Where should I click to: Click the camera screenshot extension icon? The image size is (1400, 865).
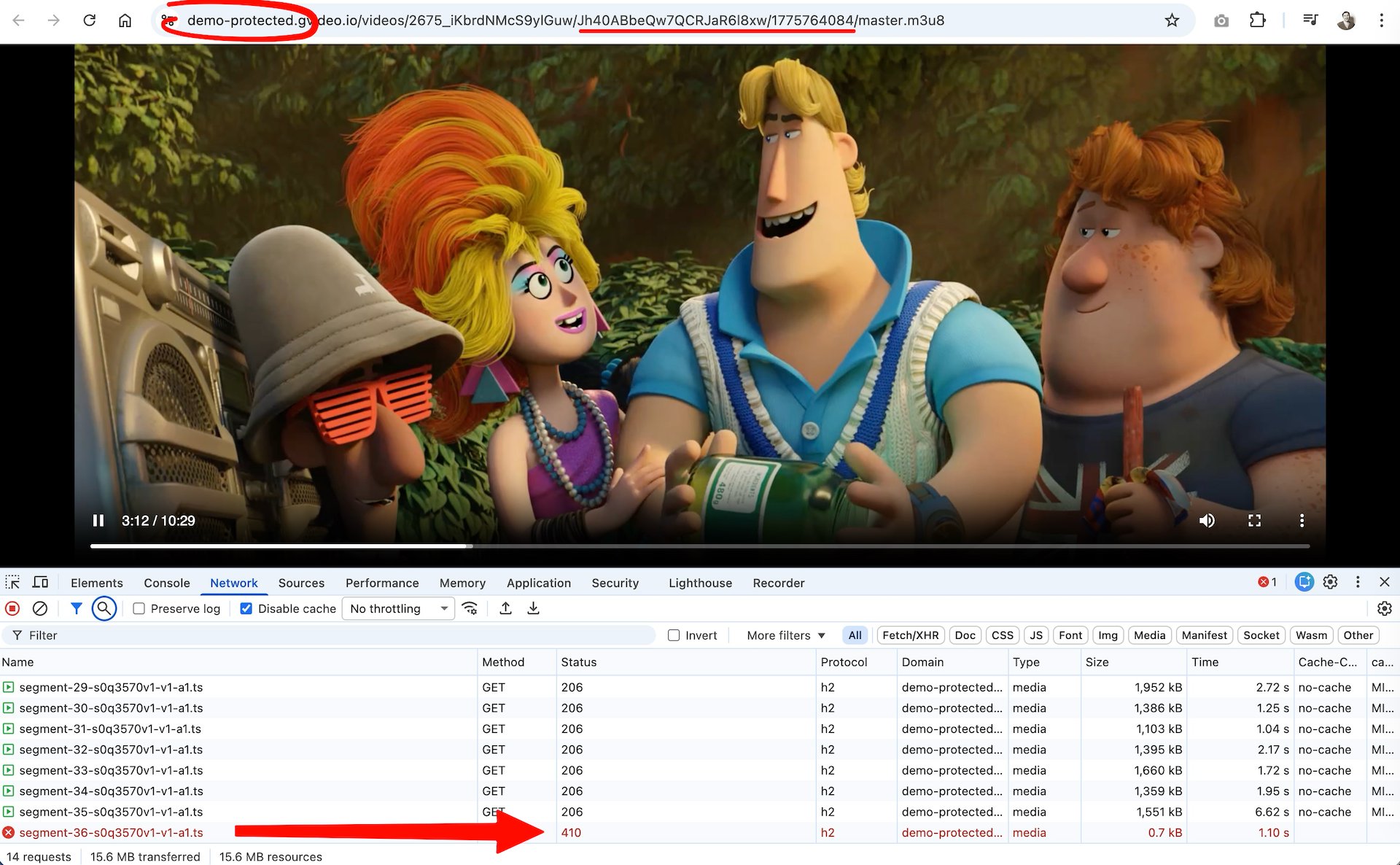pyautogui.click(x=1221, y=20)
